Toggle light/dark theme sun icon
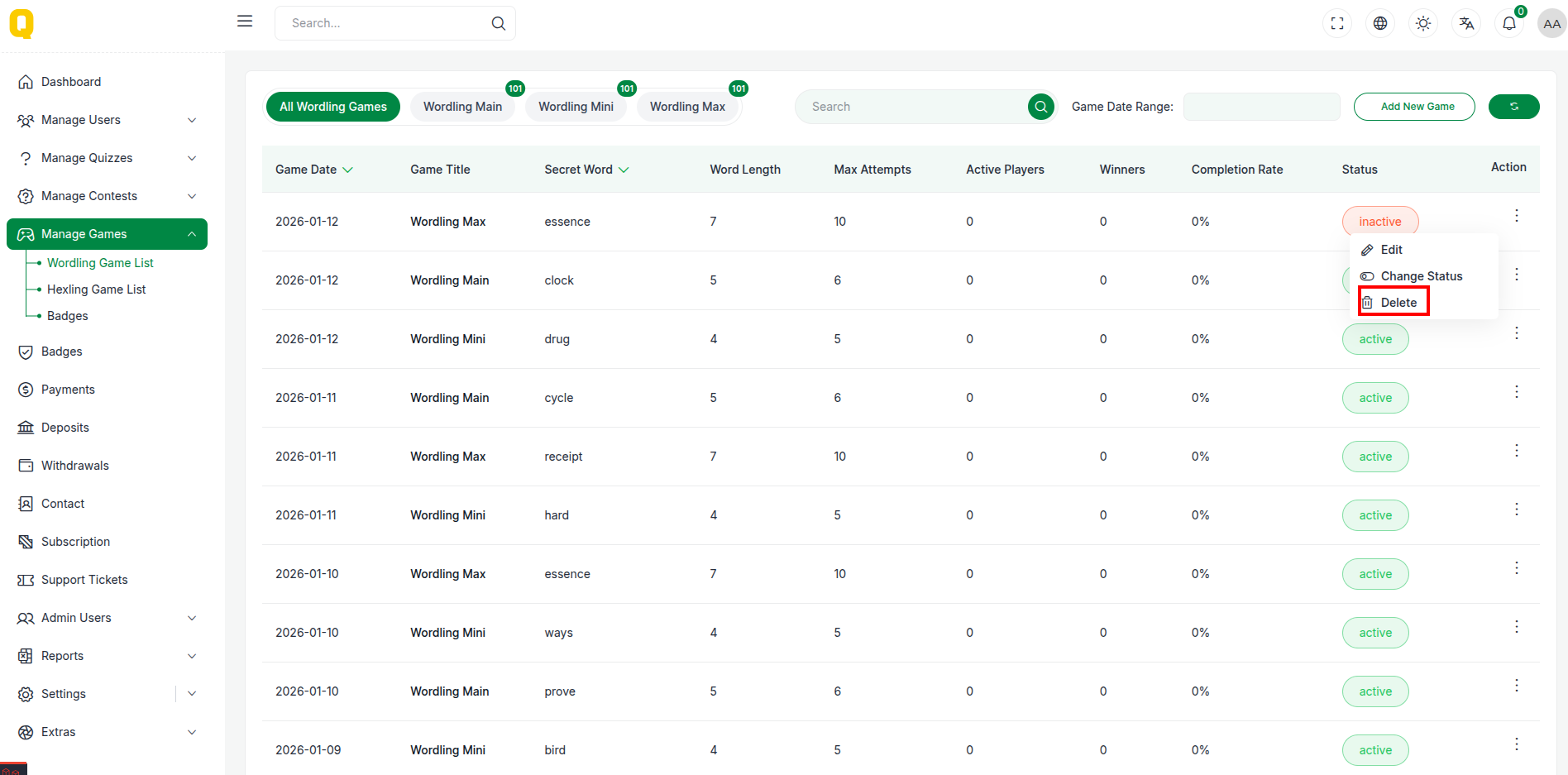 (x=1423, y=23)
